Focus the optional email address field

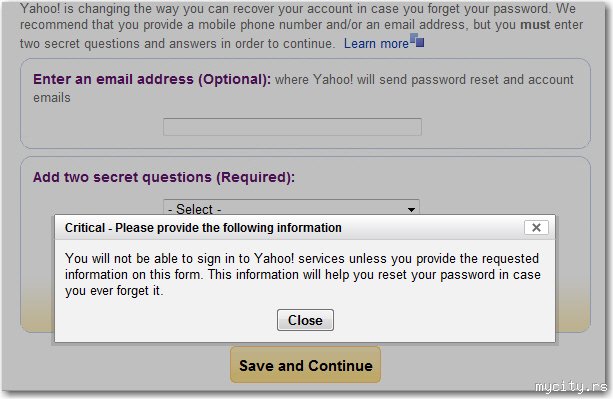point(292,127)
